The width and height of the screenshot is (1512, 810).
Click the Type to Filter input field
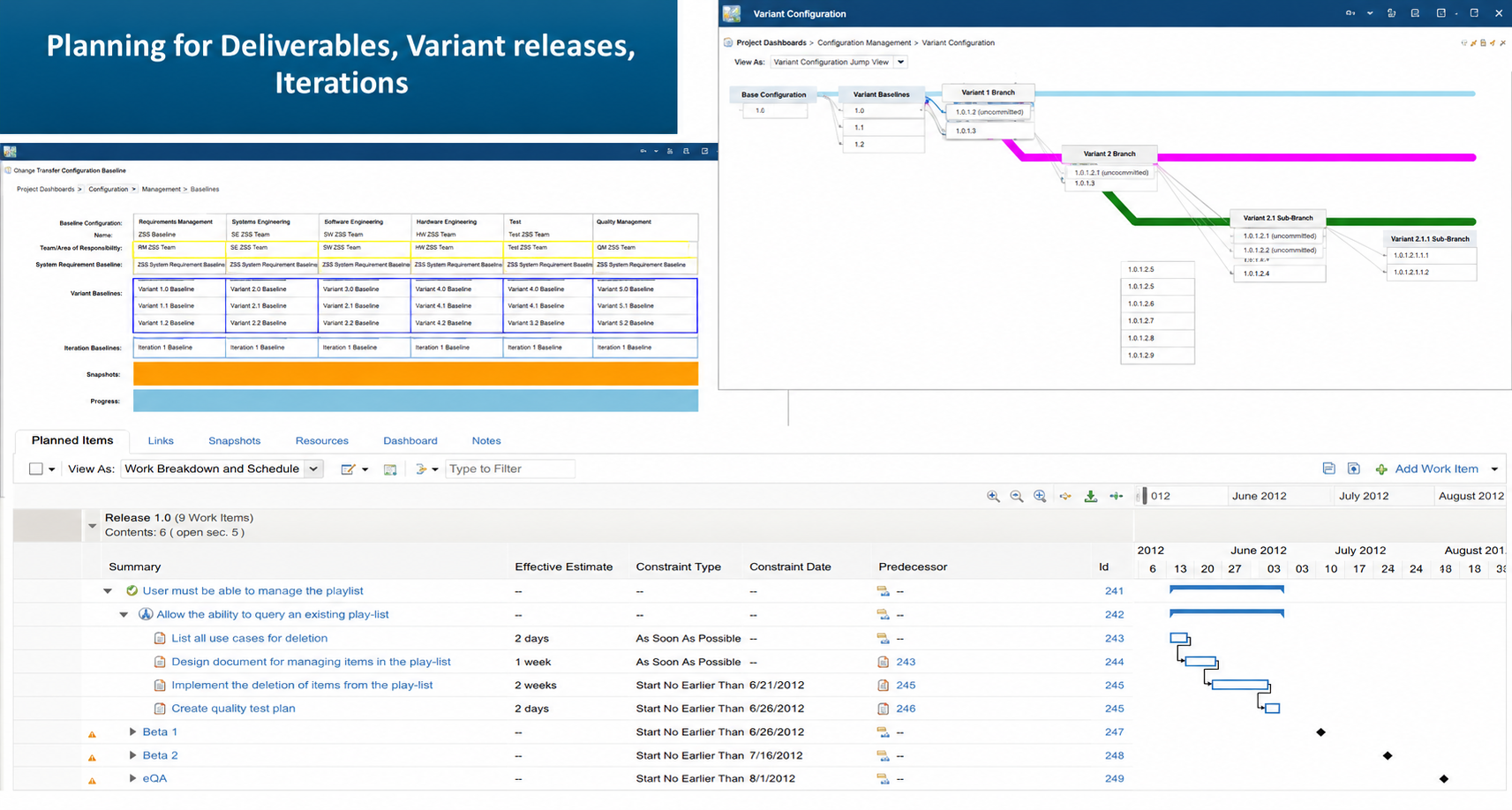tap(510, 469)
